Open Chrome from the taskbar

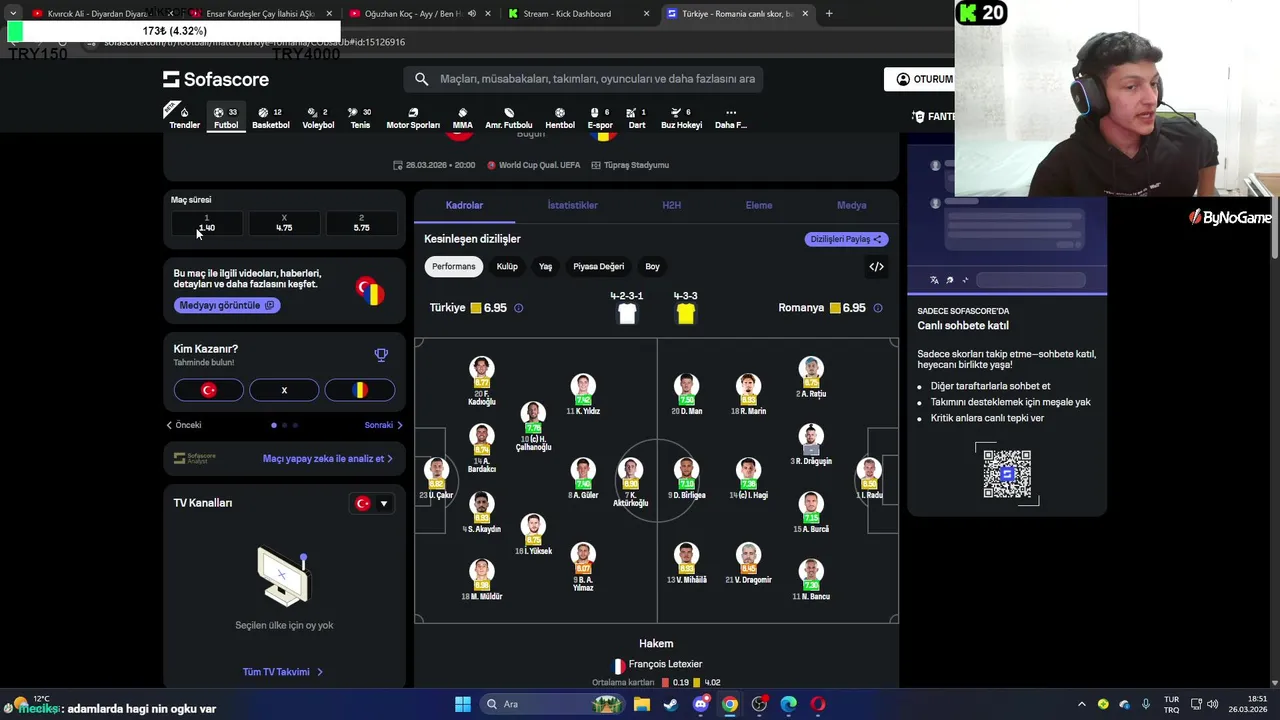pos(730,704)
